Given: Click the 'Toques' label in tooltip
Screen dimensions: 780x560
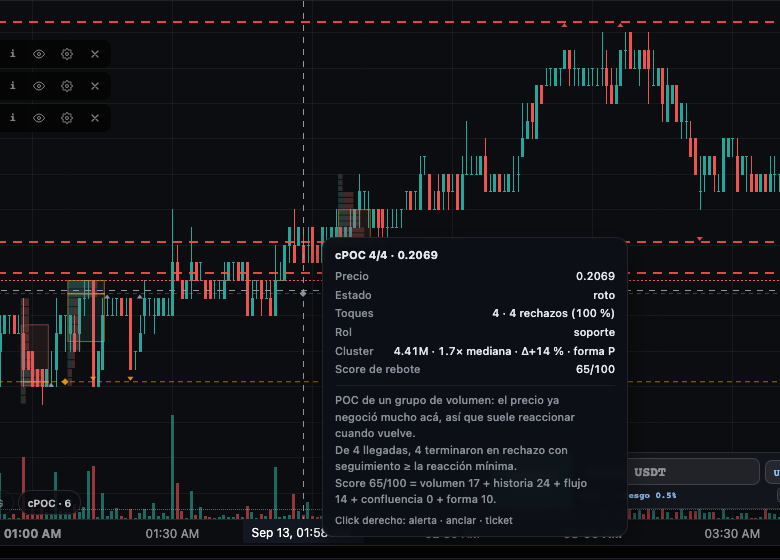Looking at the screenshot, I should [354, 313].
